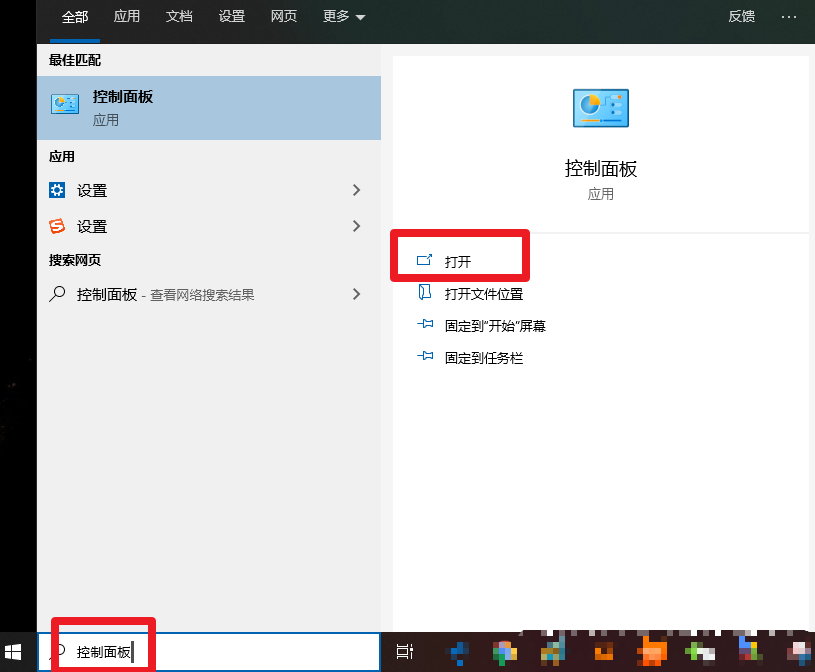Click the pin icon beside 固定到任务栏
This screenshot has width=815, height=672.
424,357
